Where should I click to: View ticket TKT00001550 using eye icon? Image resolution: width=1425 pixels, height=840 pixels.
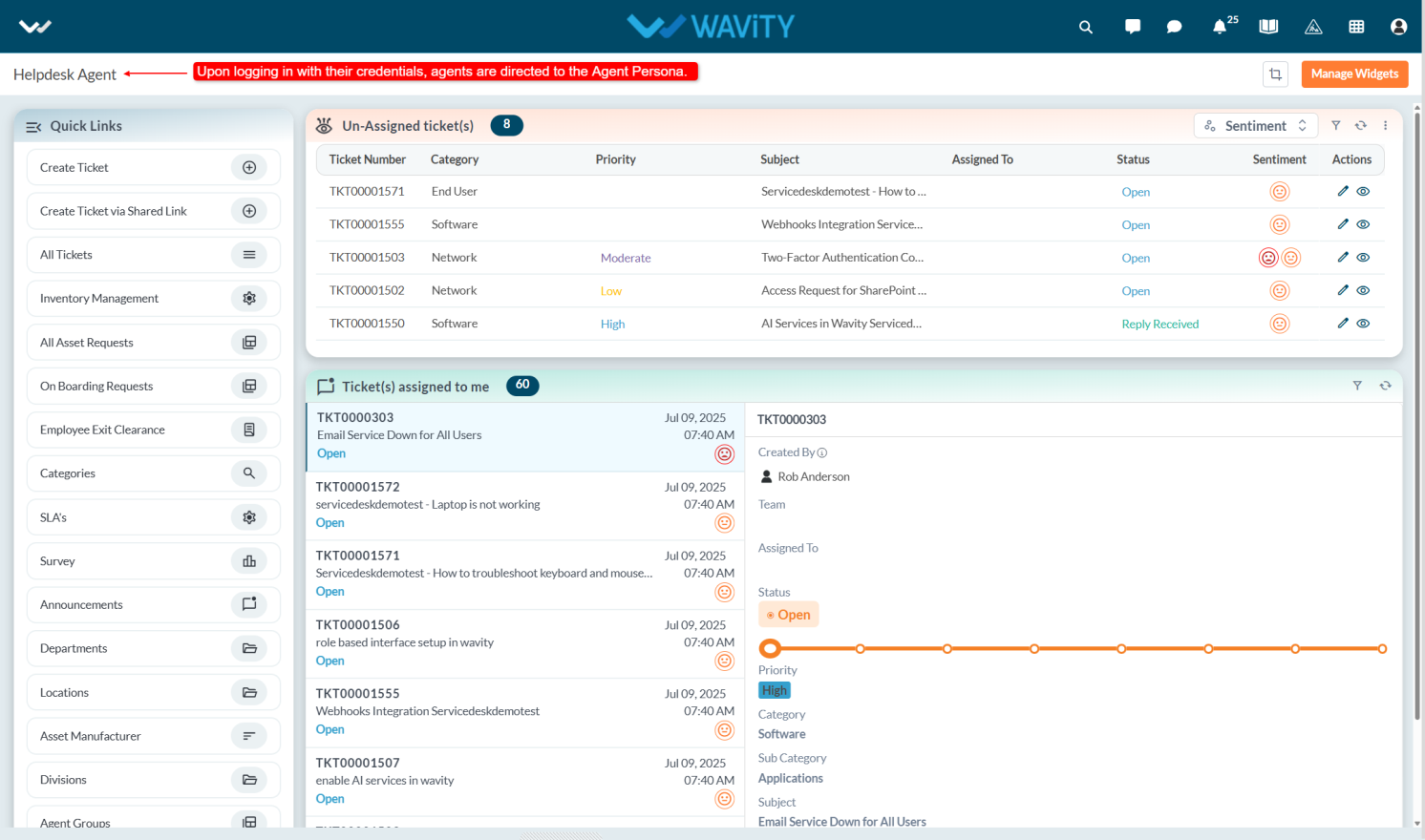pos(1363,324)
